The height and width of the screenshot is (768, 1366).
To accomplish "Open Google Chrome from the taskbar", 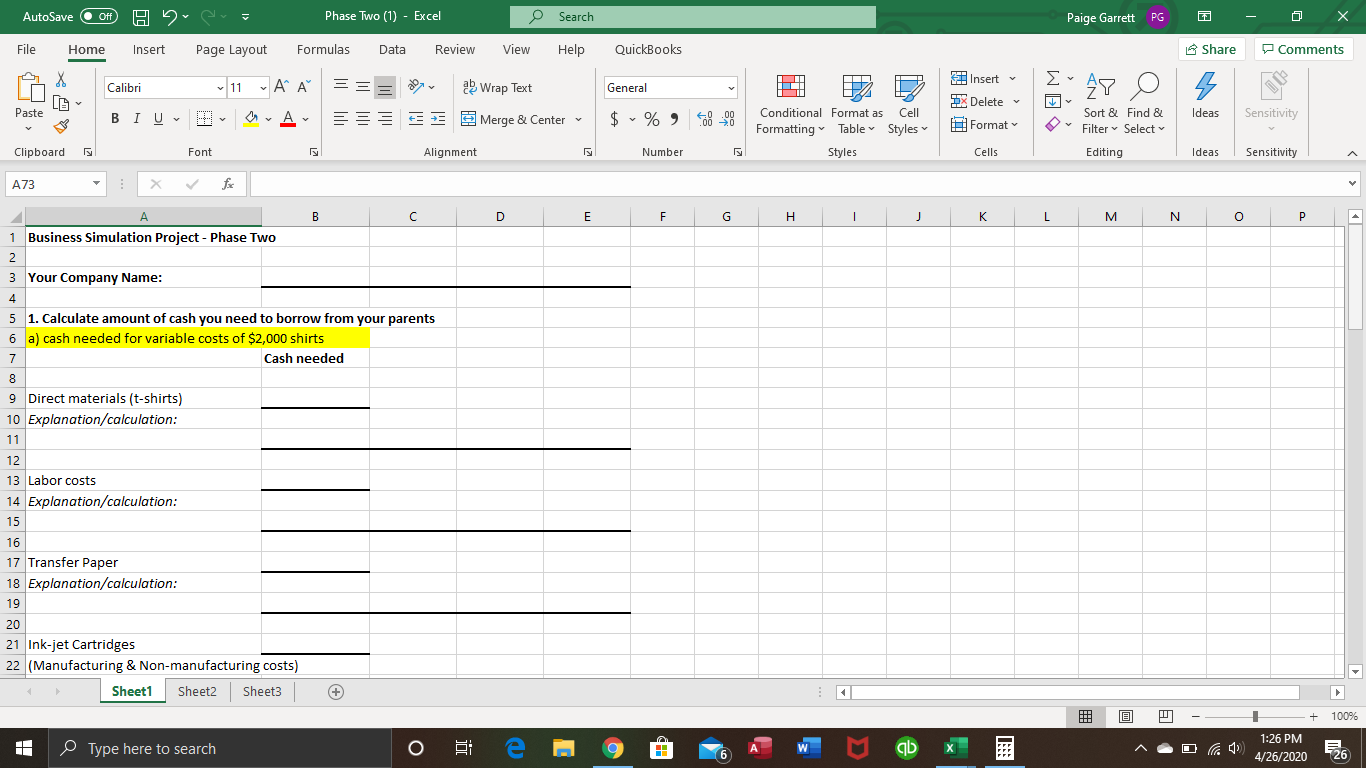I will (x=611, y=748).
